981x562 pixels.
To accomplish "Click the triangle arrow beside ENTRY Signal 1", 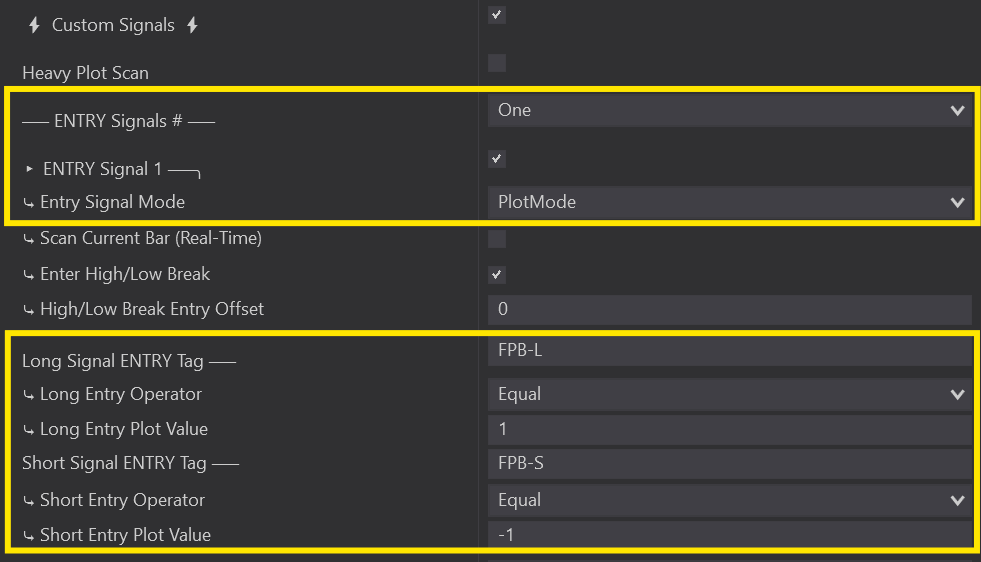I will (30, 169).
